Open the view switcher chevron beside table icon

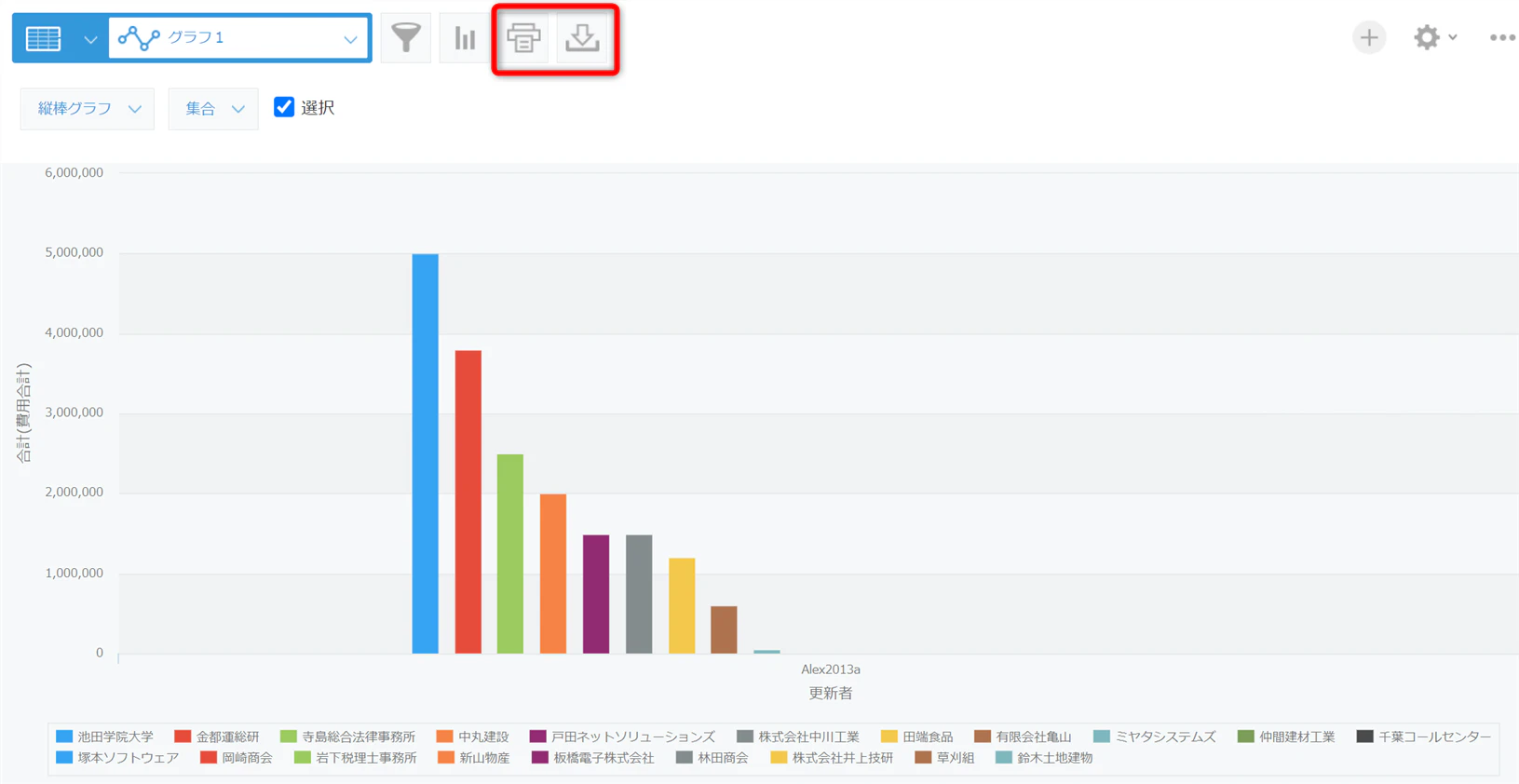coord(90,39)
